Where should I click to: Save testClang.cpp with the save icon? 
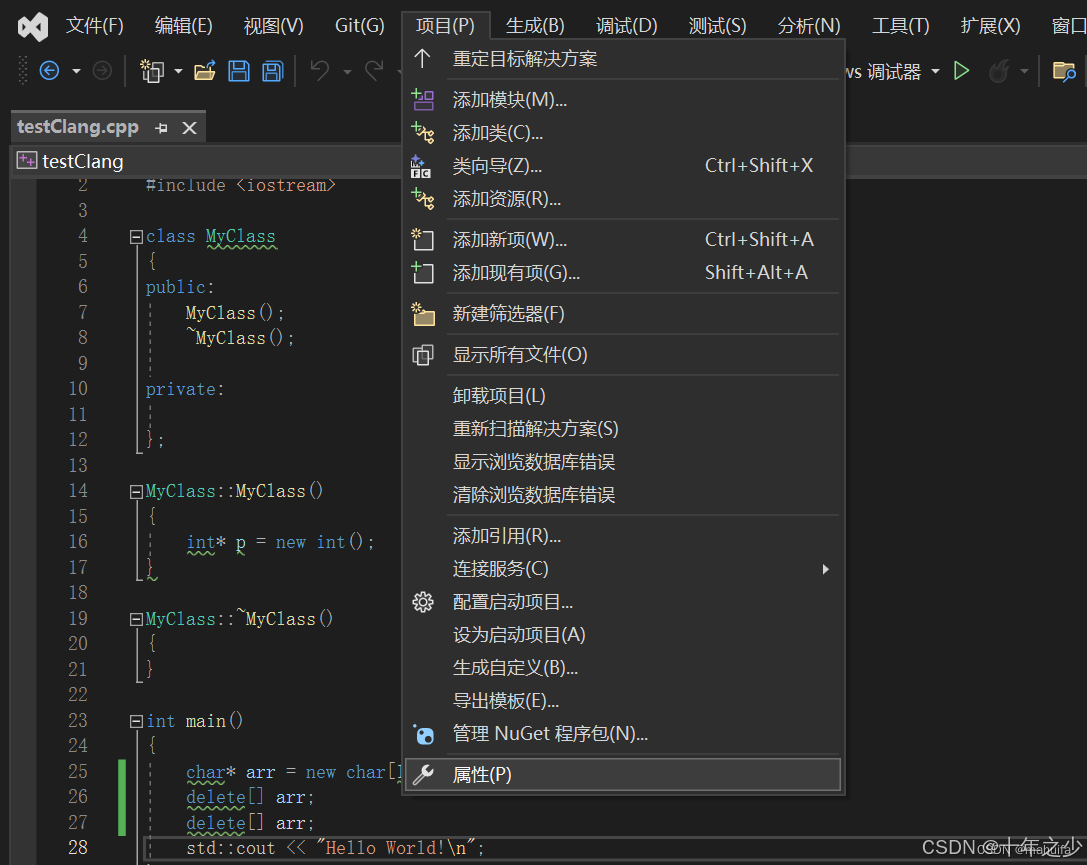[240, 70]
